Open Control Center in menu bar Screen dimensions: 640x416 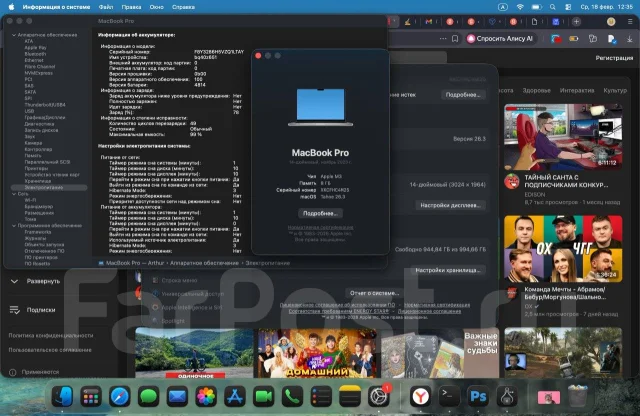(568, 7)
